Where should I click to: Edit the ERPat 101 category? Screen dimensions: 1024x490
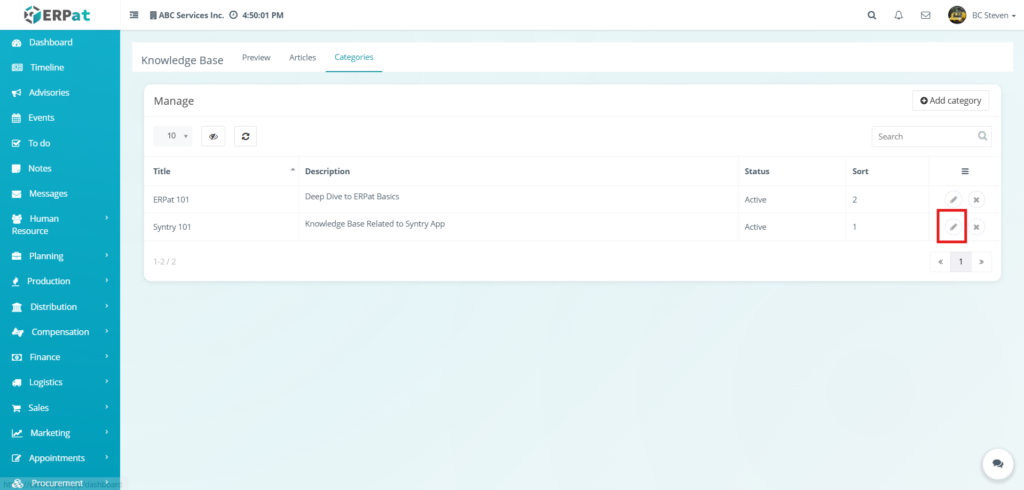[x=953, y=200]
